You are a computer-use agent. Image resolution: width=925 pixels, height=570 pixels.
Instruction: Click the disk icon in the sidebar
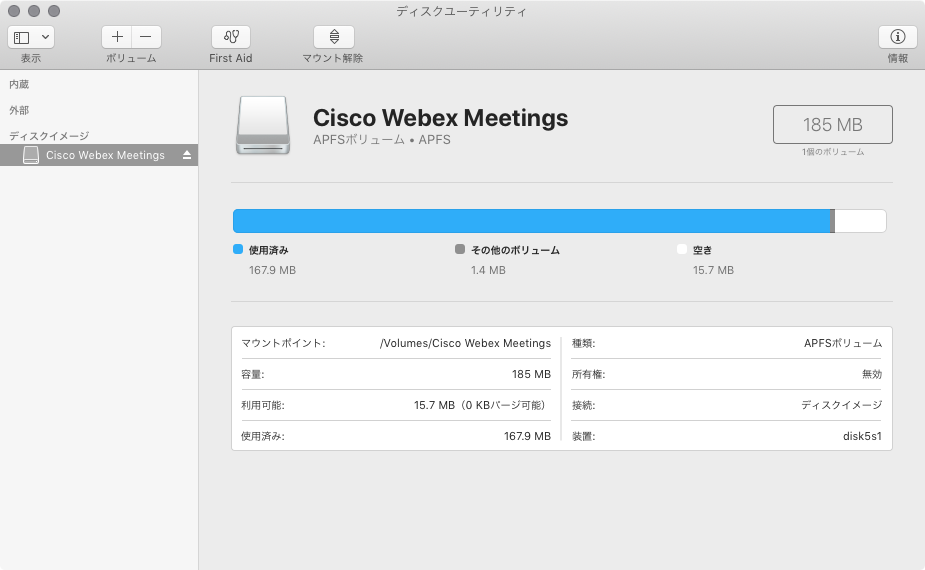click(31, 155)
